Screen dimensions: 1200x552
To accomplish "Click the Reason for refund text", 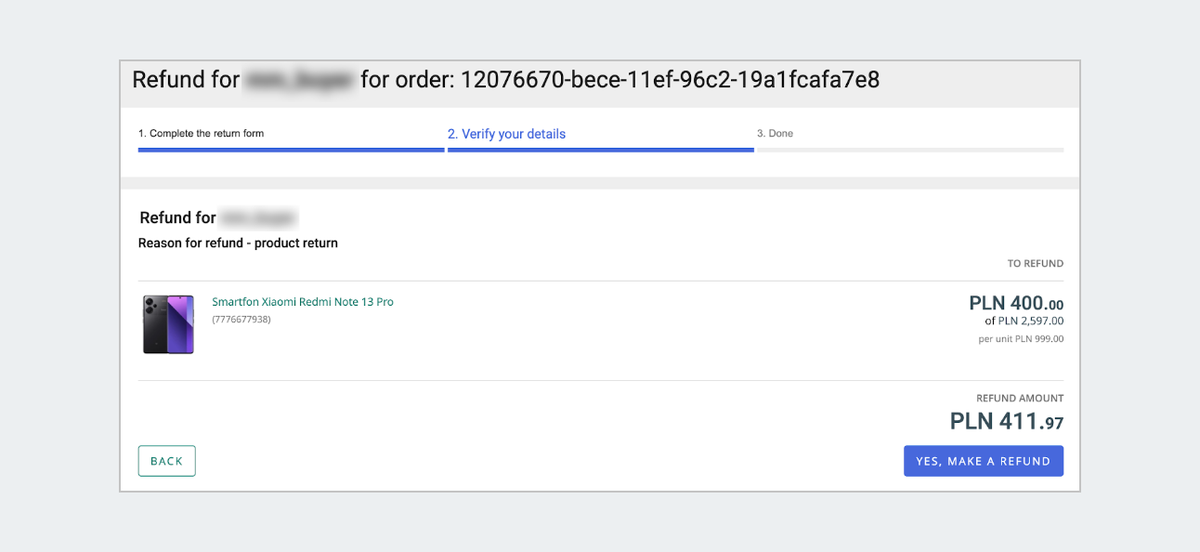I will (238, 243).
